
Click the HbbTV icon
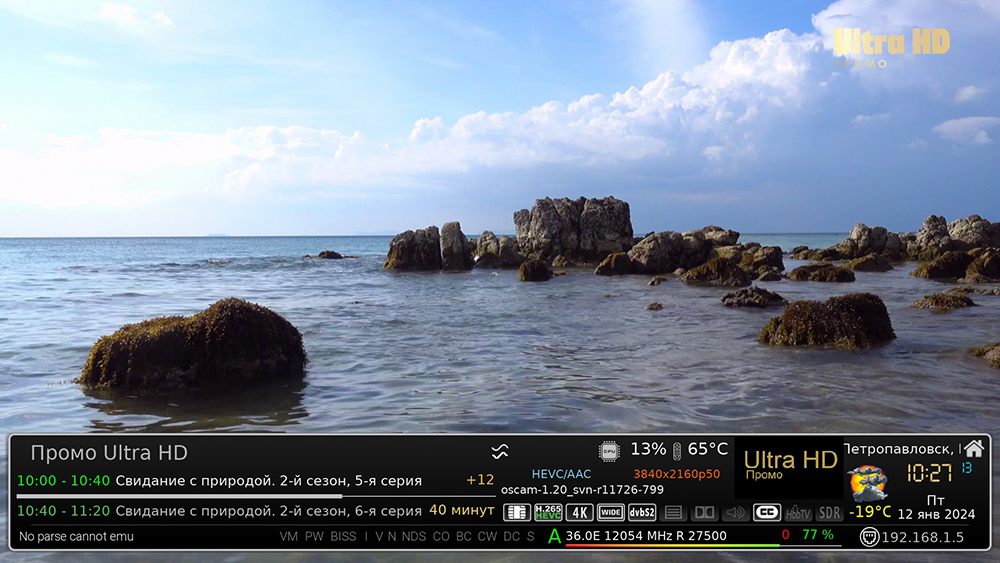click(798, 513)
